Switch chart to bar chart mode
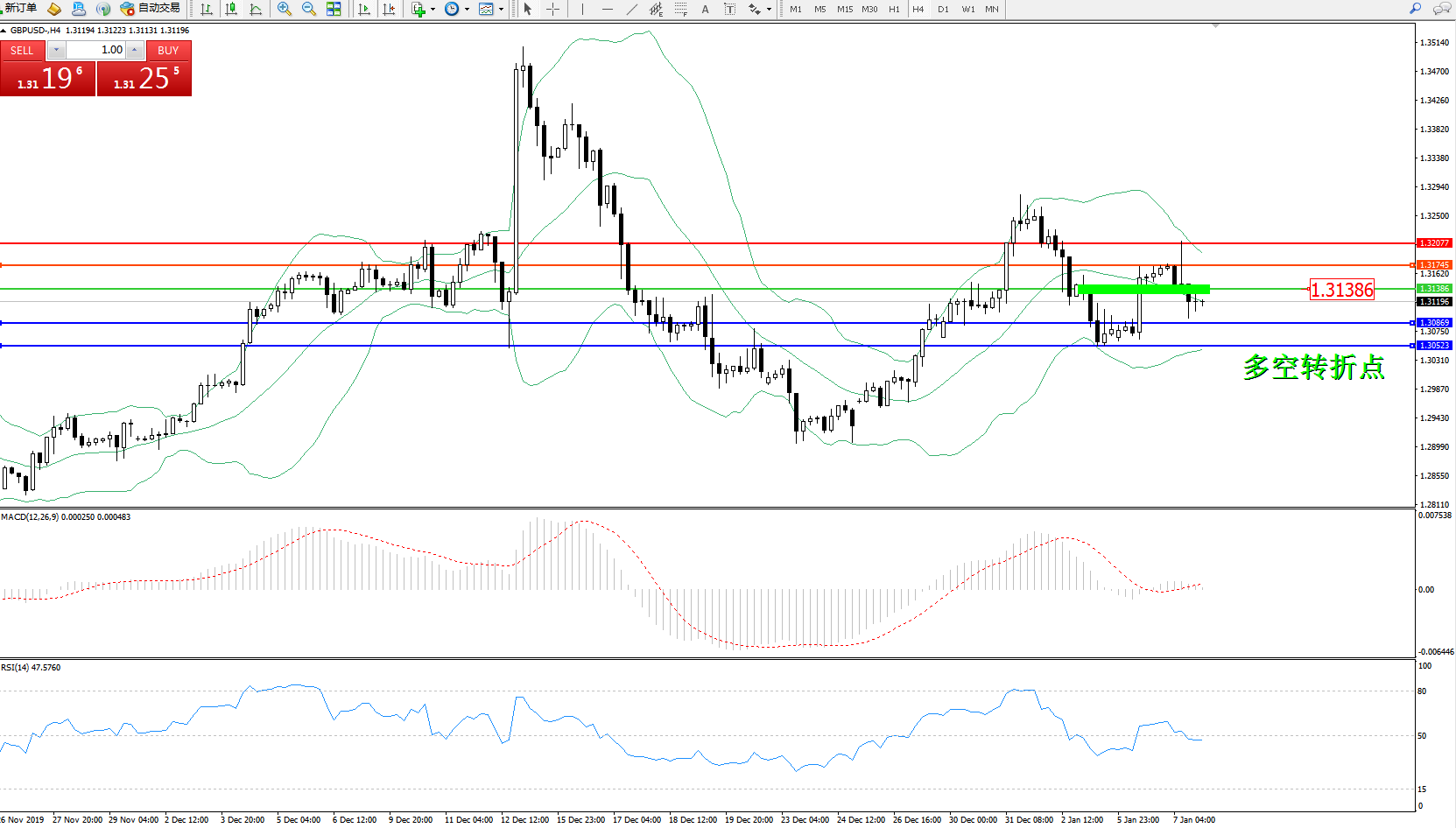This screenshot has width=1456, height=828. point(207,9)
